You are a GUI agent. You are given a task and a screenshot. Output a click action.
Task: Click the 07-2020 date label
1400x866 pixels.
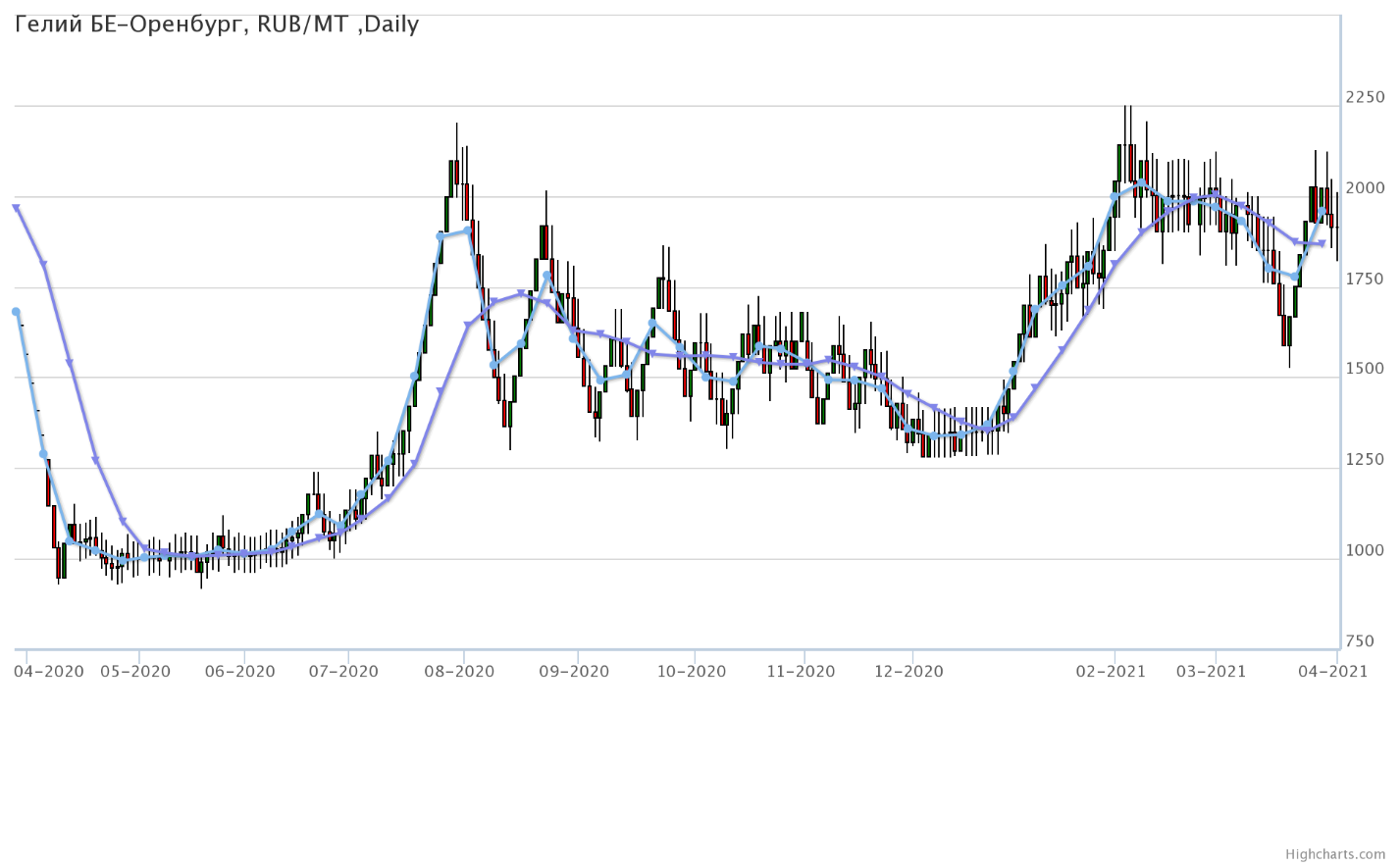click(x=344, y=672)
